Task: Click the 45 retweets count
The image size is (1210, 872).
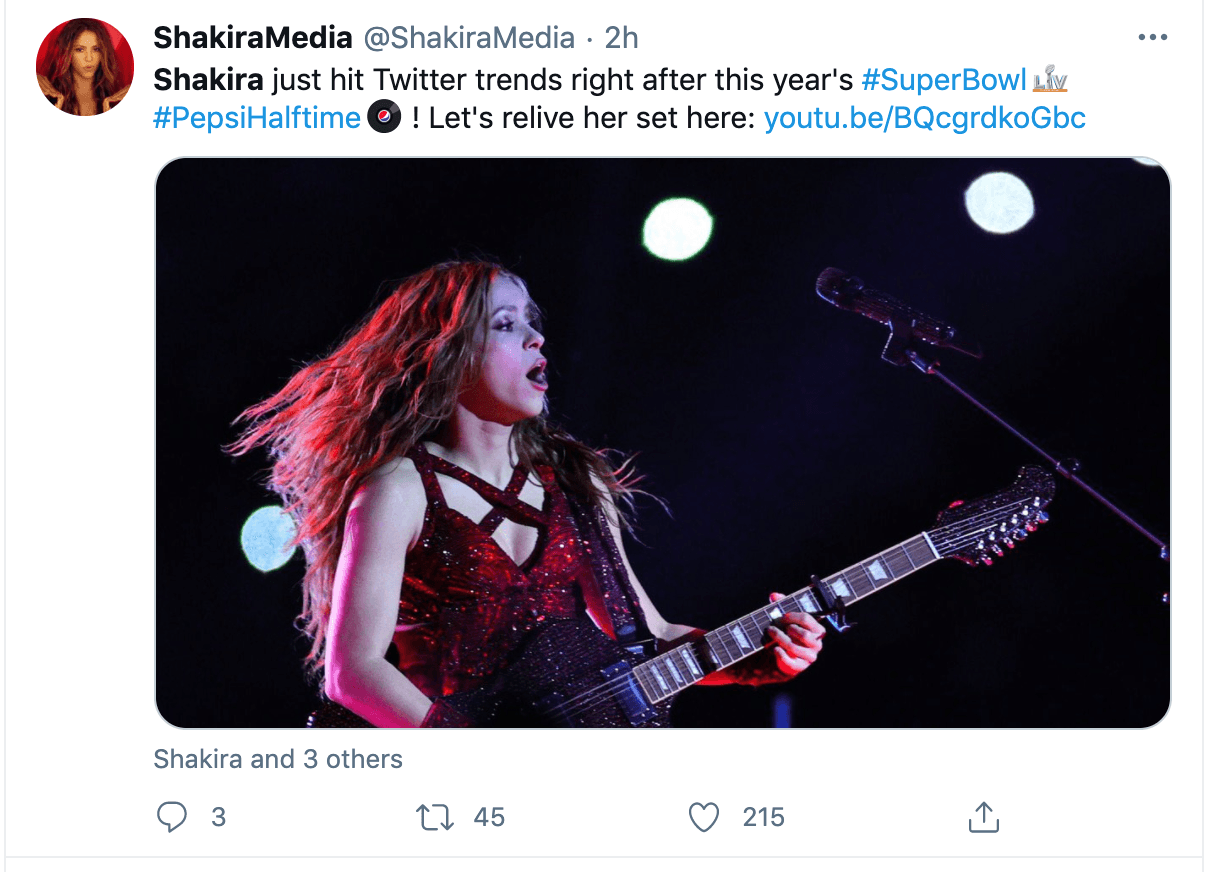Action: point(487,817)
